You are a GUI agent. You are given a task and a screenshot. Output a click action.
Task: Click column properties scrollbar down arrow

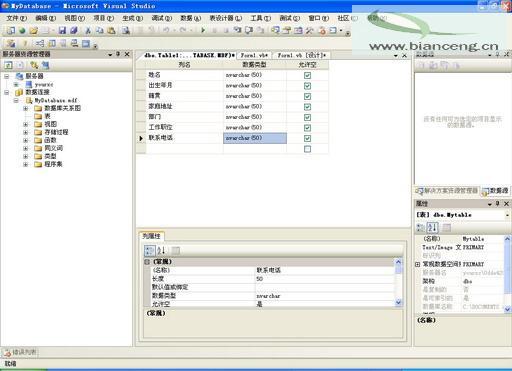(399, 302)
